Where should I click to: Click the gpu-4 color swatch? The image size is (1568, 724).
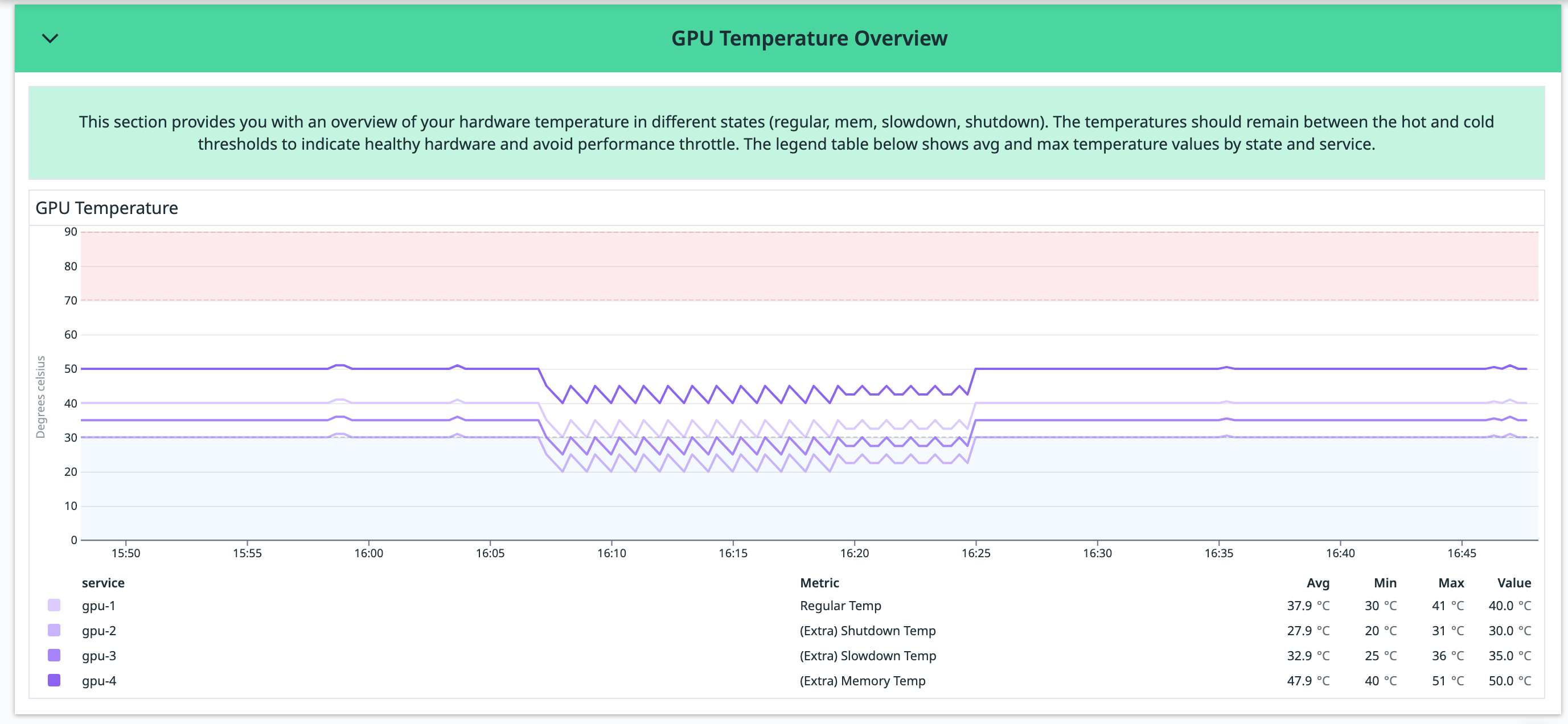pyautogui.click(x=54, y=680)
